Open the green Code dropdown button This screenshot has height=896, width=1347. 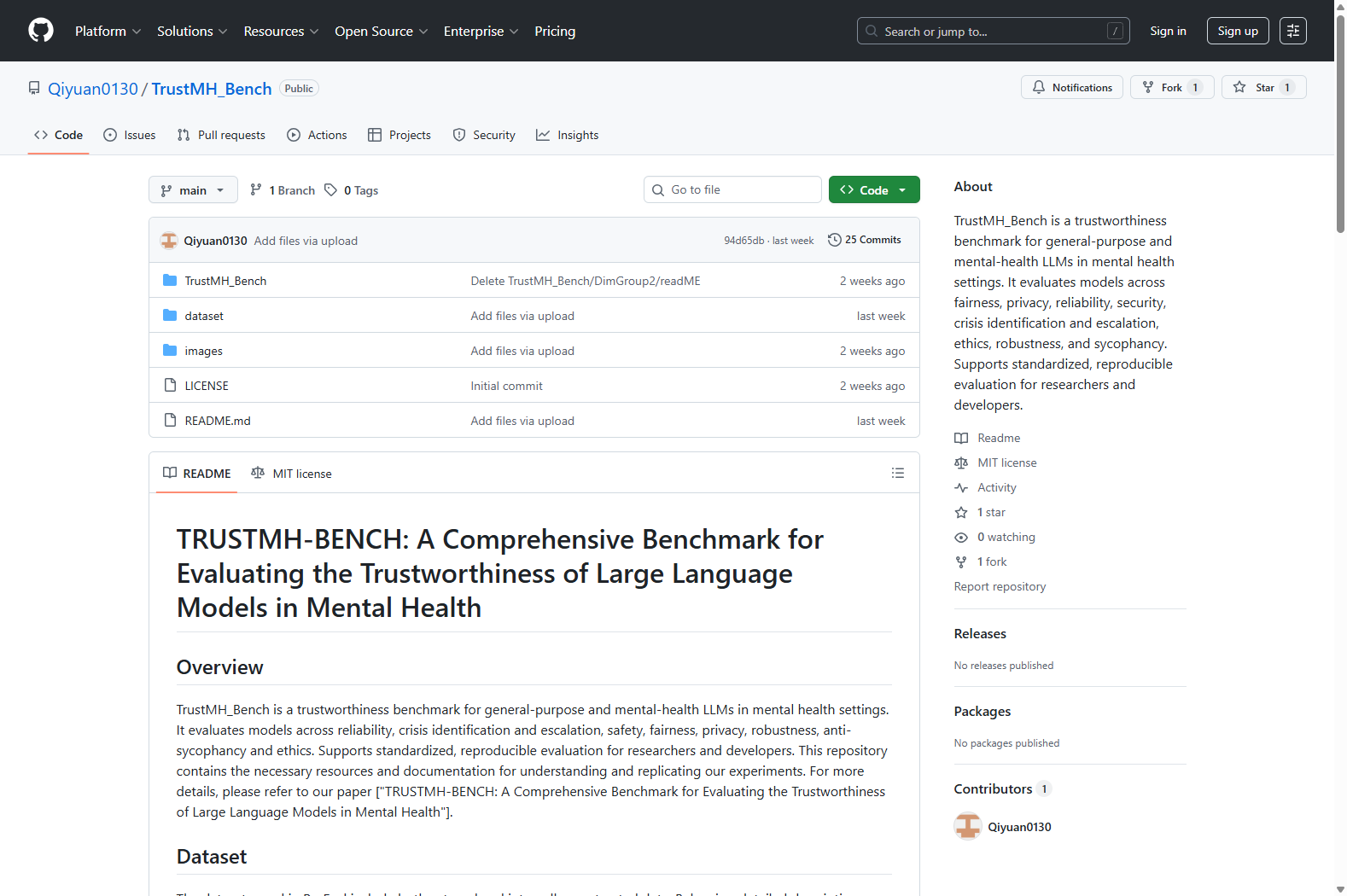point(874,189)
